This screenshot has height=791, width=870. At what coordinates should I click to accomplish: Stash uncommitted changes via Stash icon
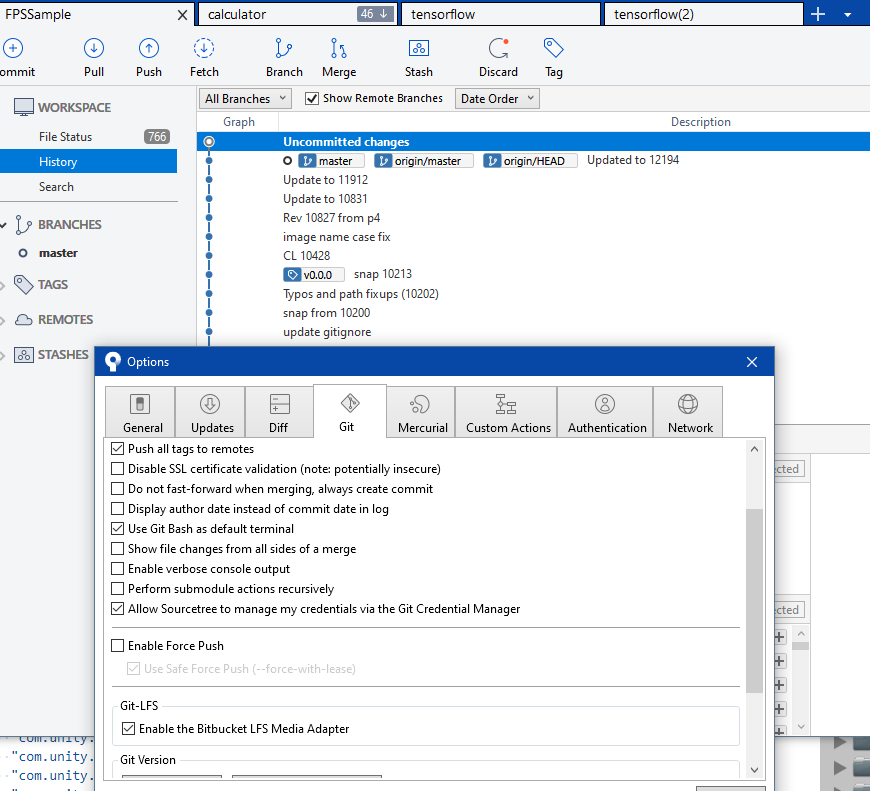tap(418, 48)
